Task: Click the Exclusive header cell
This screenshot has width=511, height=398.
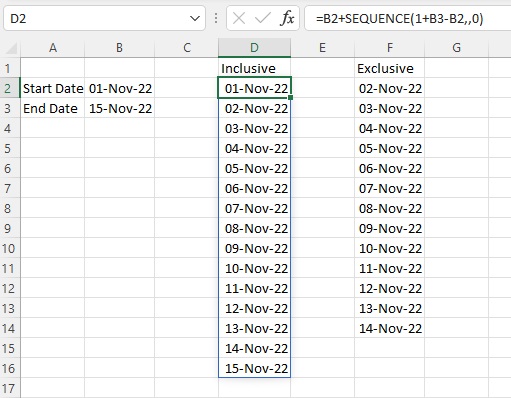Action: tap(390, 68)
